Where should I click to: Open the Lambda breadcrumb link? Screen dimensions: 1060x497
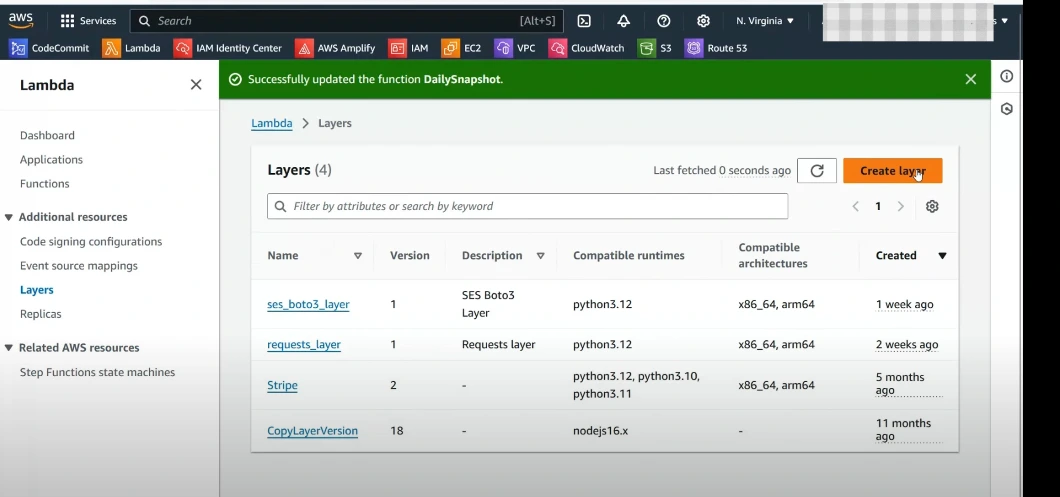tap(271, 124)
